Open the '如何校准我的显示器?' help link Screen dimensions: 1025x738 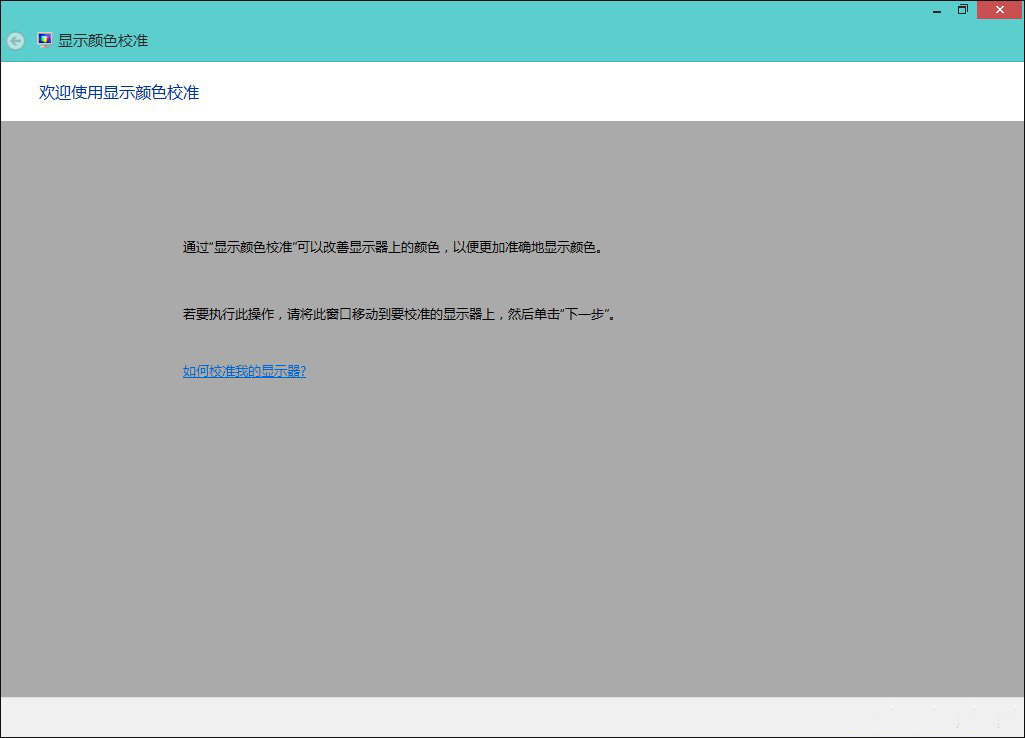coord(244,371)
